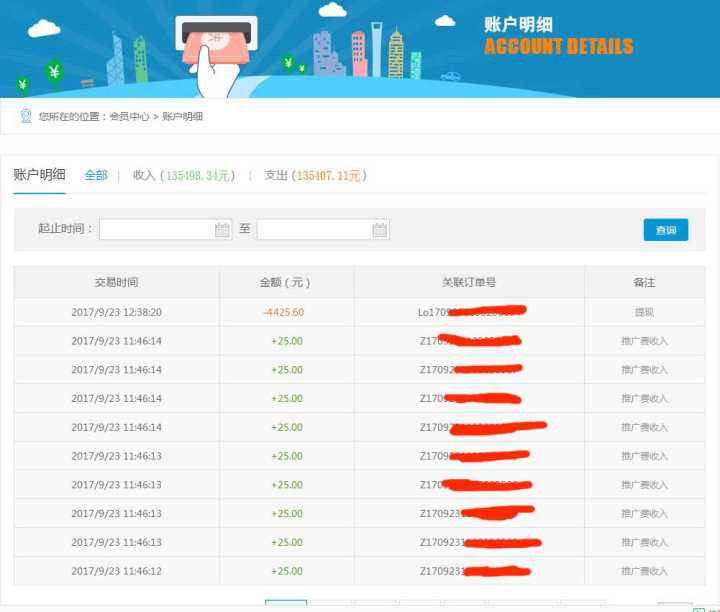Click the 金额（元）column header
This screenshot has height=612, width=720.
(x=286, y=282)
